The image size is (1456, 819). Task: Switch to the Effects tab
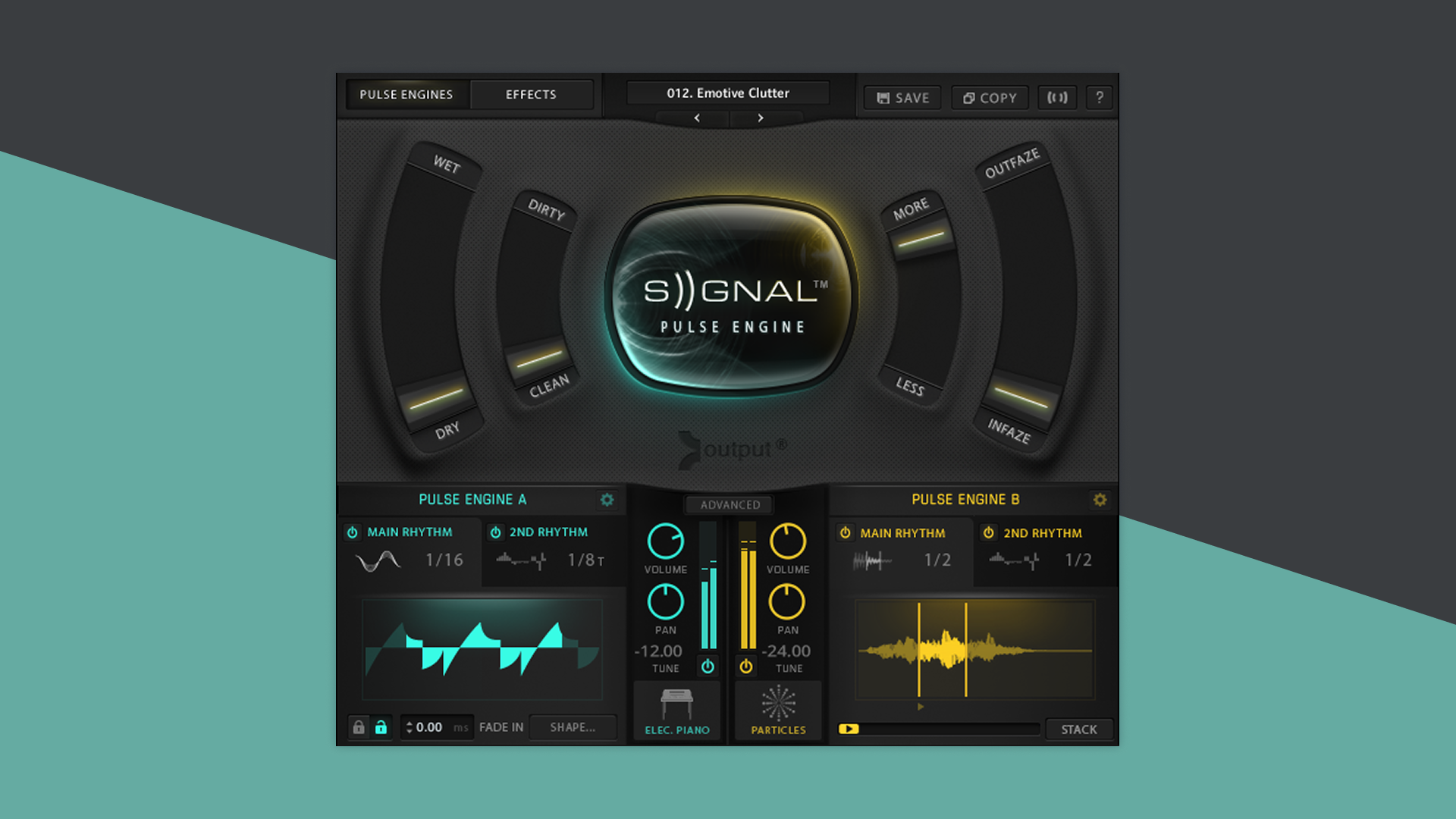coord(531,95)
